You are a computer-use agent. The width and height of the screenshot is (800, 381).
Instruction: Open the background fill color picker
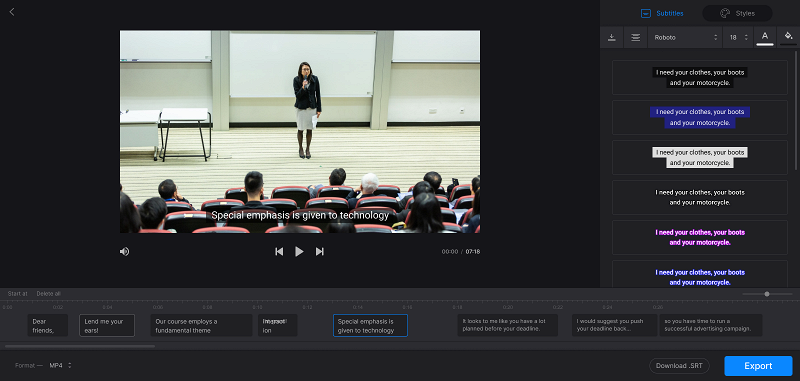(788, 37)
